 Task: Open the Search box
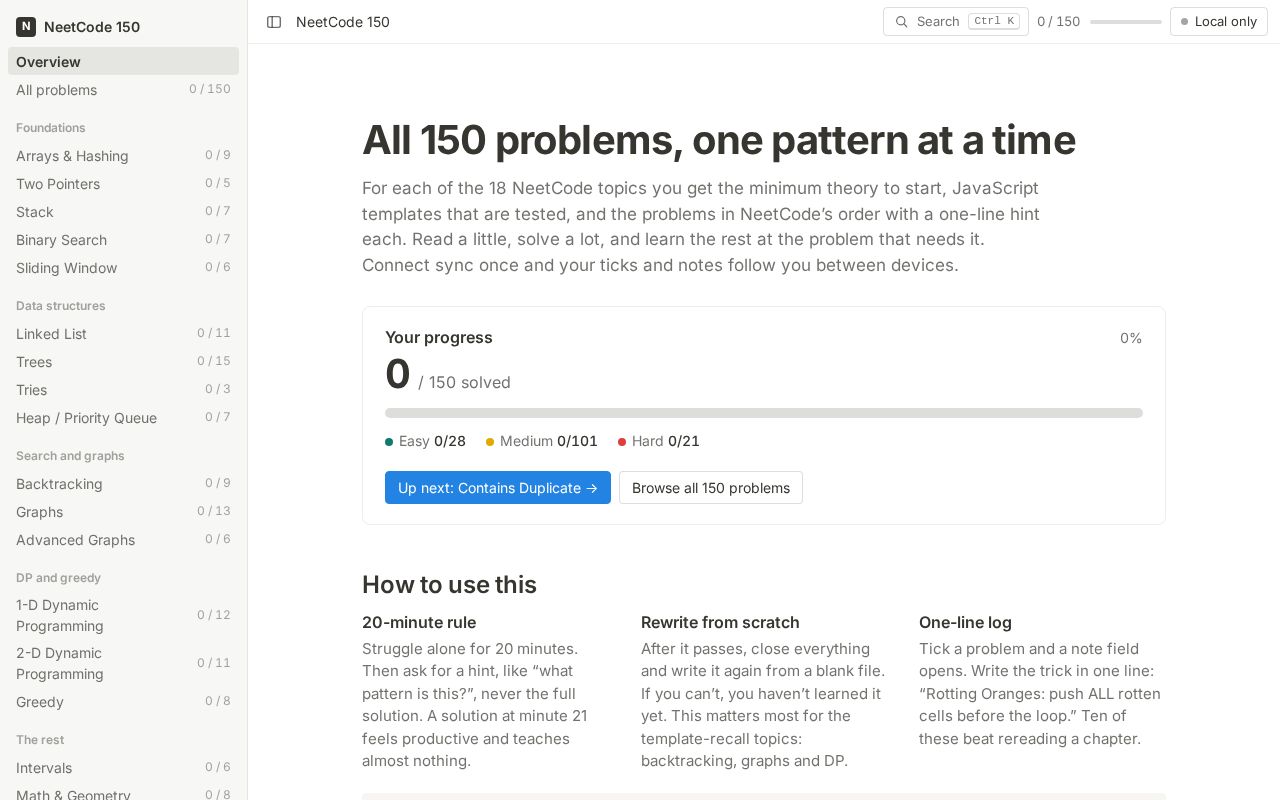click(956, 22)
